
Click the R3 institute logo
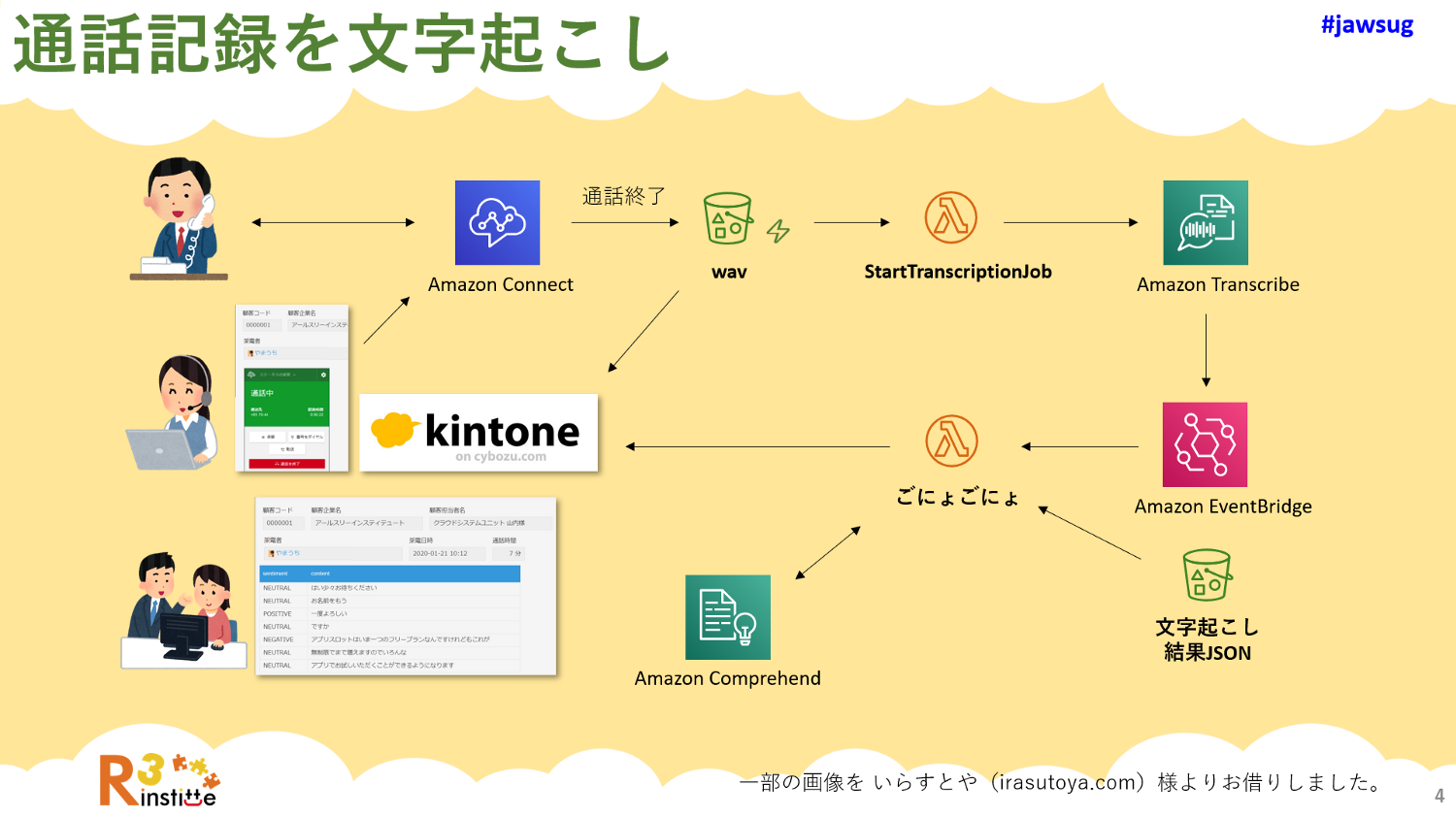click(159, 780)
